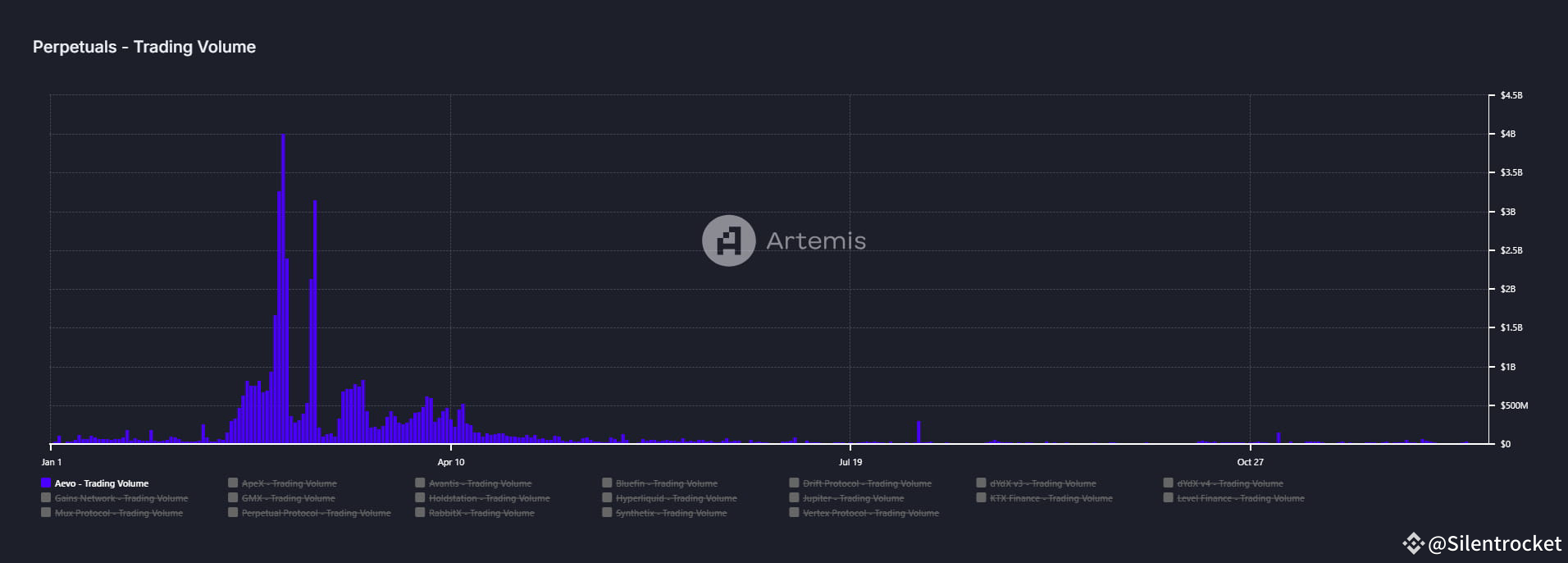Enable Gains Network Trading Volume series
This screenshot has height=563, width=1568.
click(x=115, y=498)
